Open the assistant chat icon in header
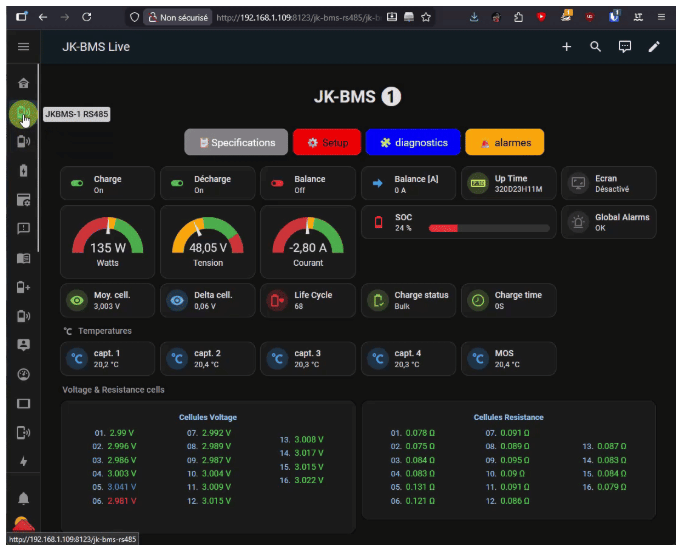 pos(625,47)
